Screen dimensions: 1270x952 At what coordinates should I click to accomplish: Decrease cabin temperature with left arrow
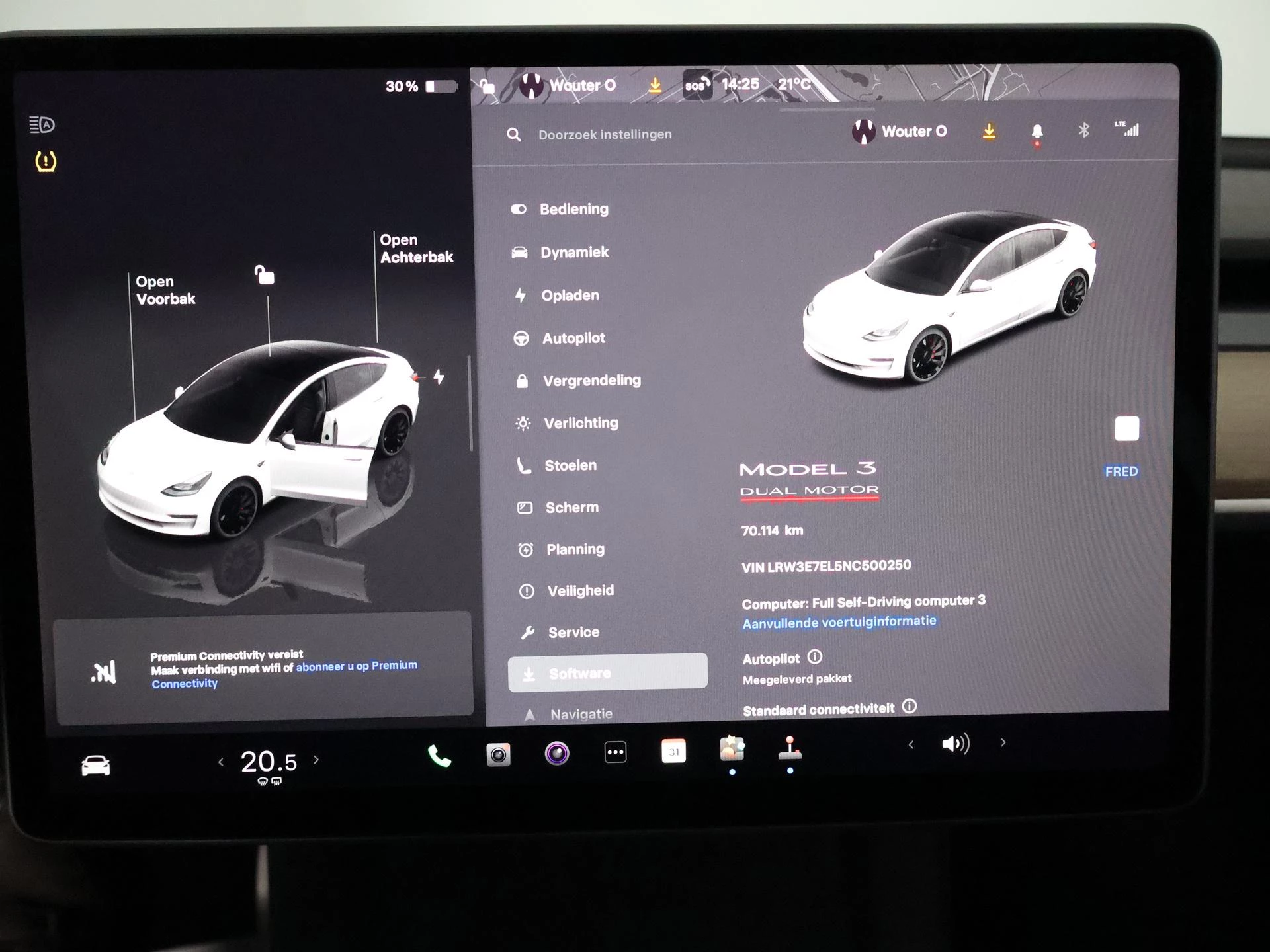(x=221, y=762)
